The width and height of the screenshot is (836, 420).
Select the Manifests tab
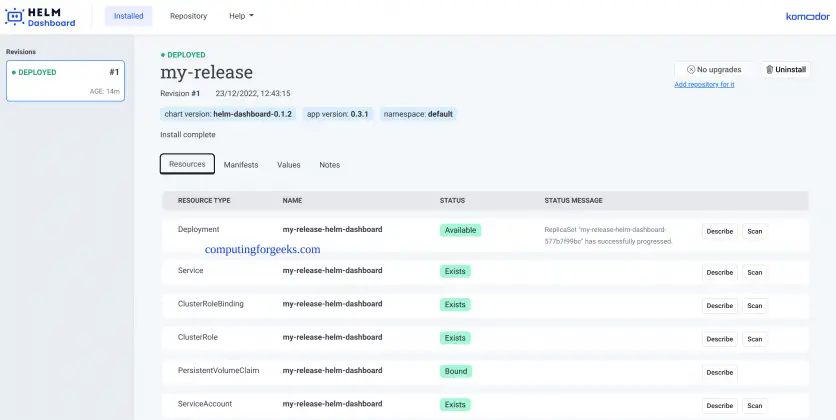(241, 165)
